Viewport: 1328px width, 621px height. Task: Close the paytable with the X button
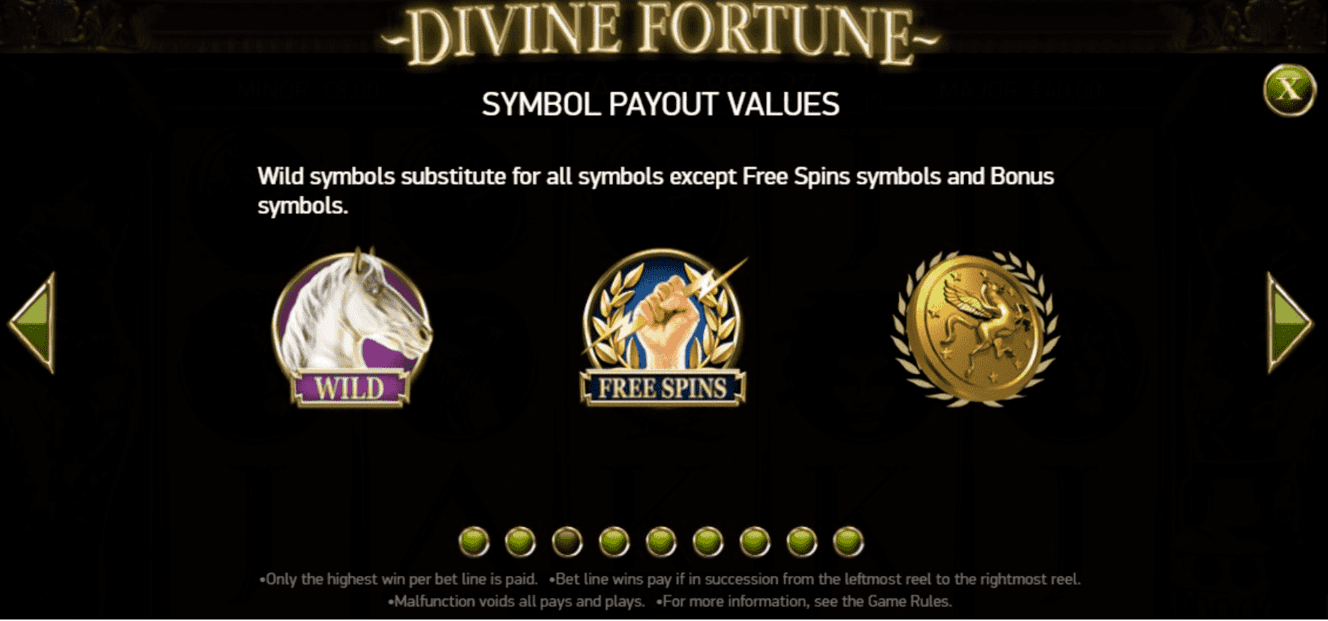coord(1290,90)
